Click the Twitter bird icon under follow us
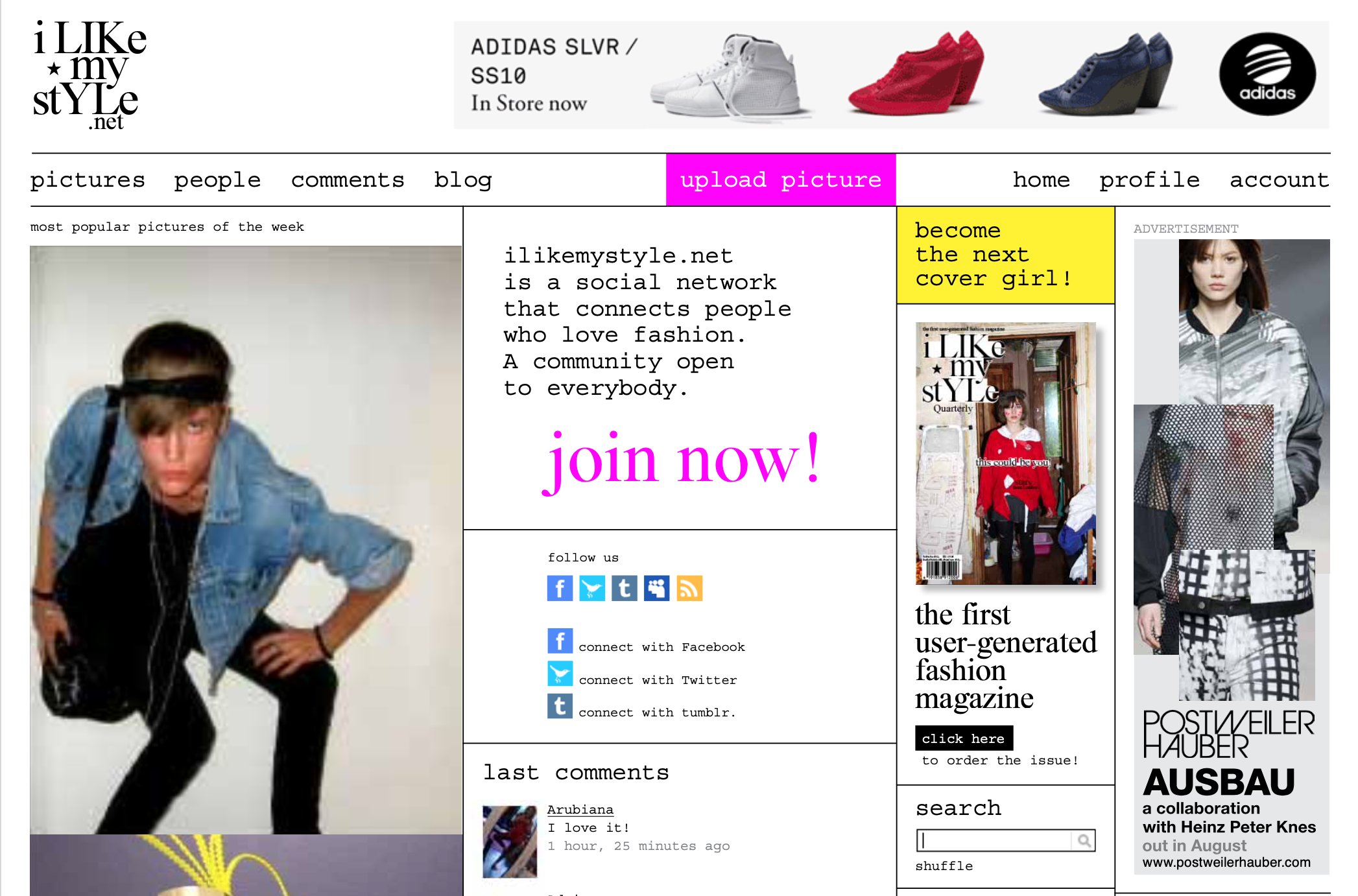Image resolution: width=1358 pixels, height=896 pixels. tap(592, 589)
